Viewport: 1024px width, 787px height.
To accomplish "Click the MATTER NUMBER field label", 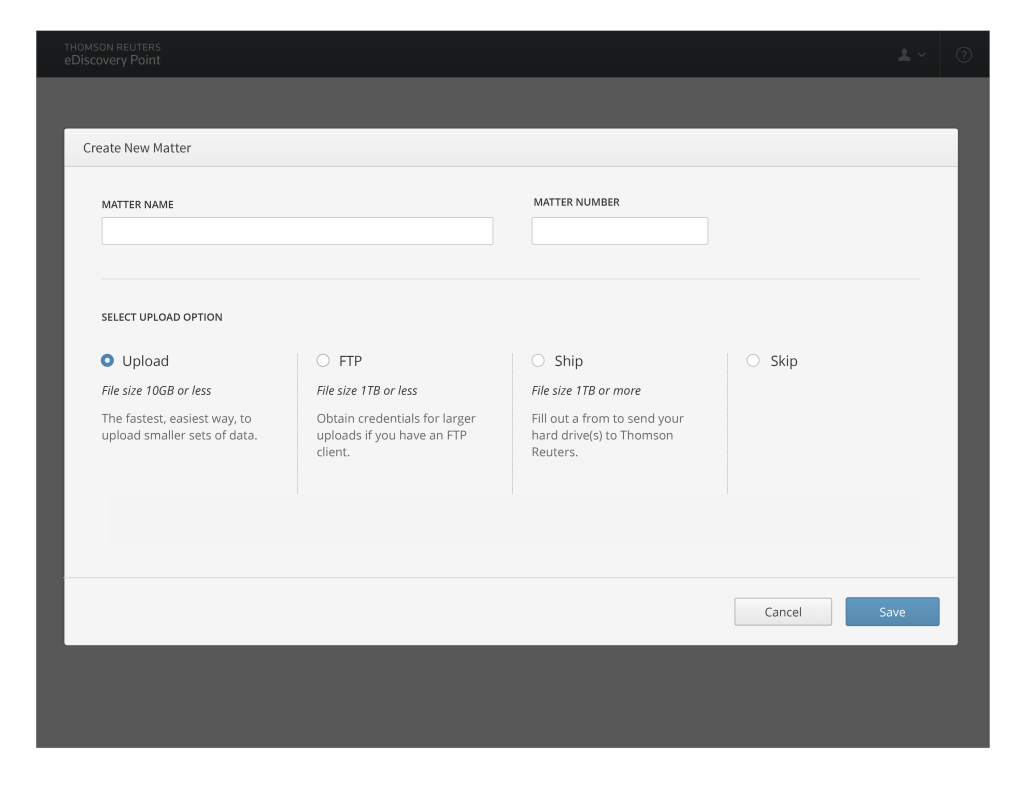I will tap(576, 202).
